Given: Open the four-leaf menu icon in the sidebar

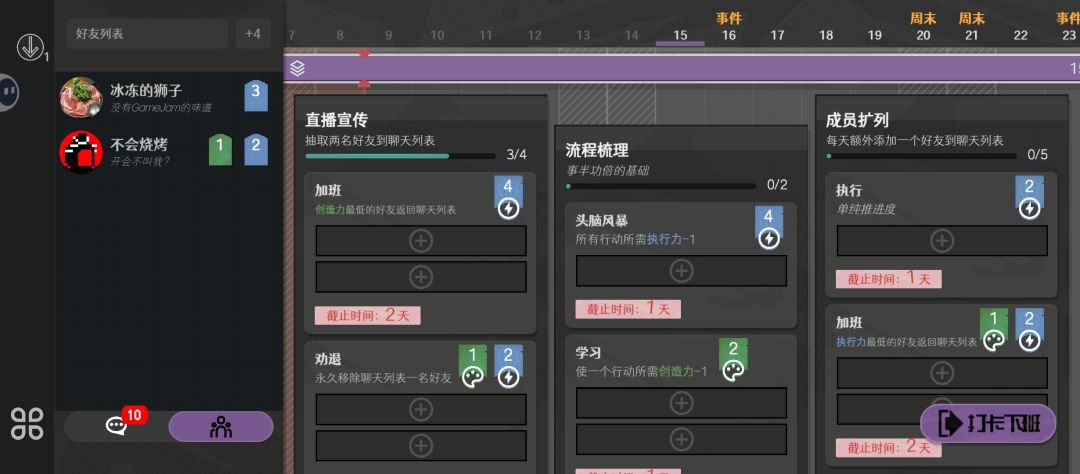Looking at the screenshot, I should coord(27,424).
